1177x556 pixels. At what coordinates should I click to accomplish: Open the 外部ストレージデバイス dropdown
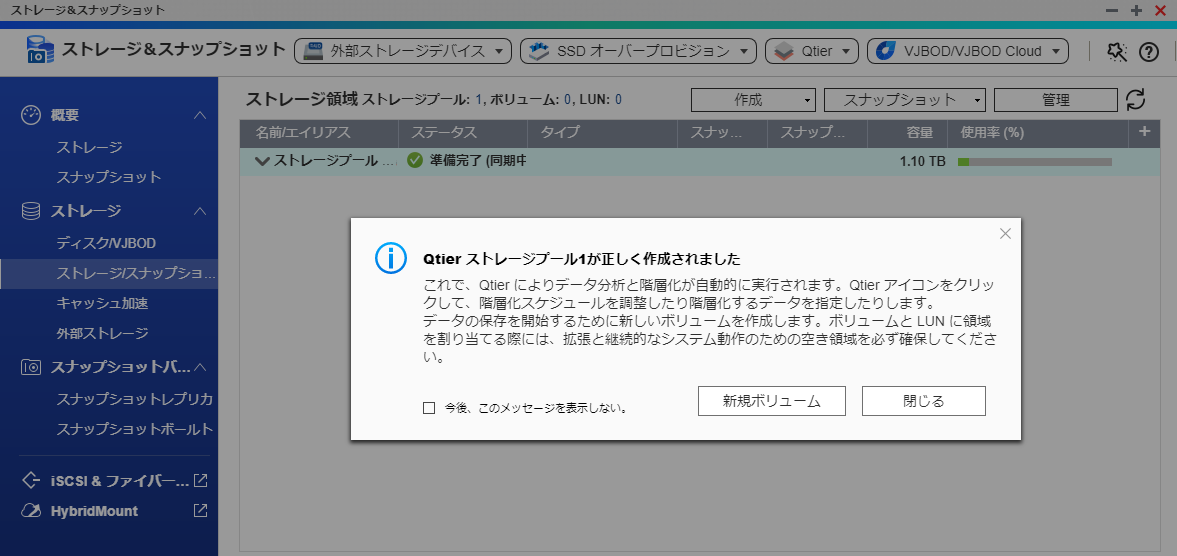(x=402, y=51)
